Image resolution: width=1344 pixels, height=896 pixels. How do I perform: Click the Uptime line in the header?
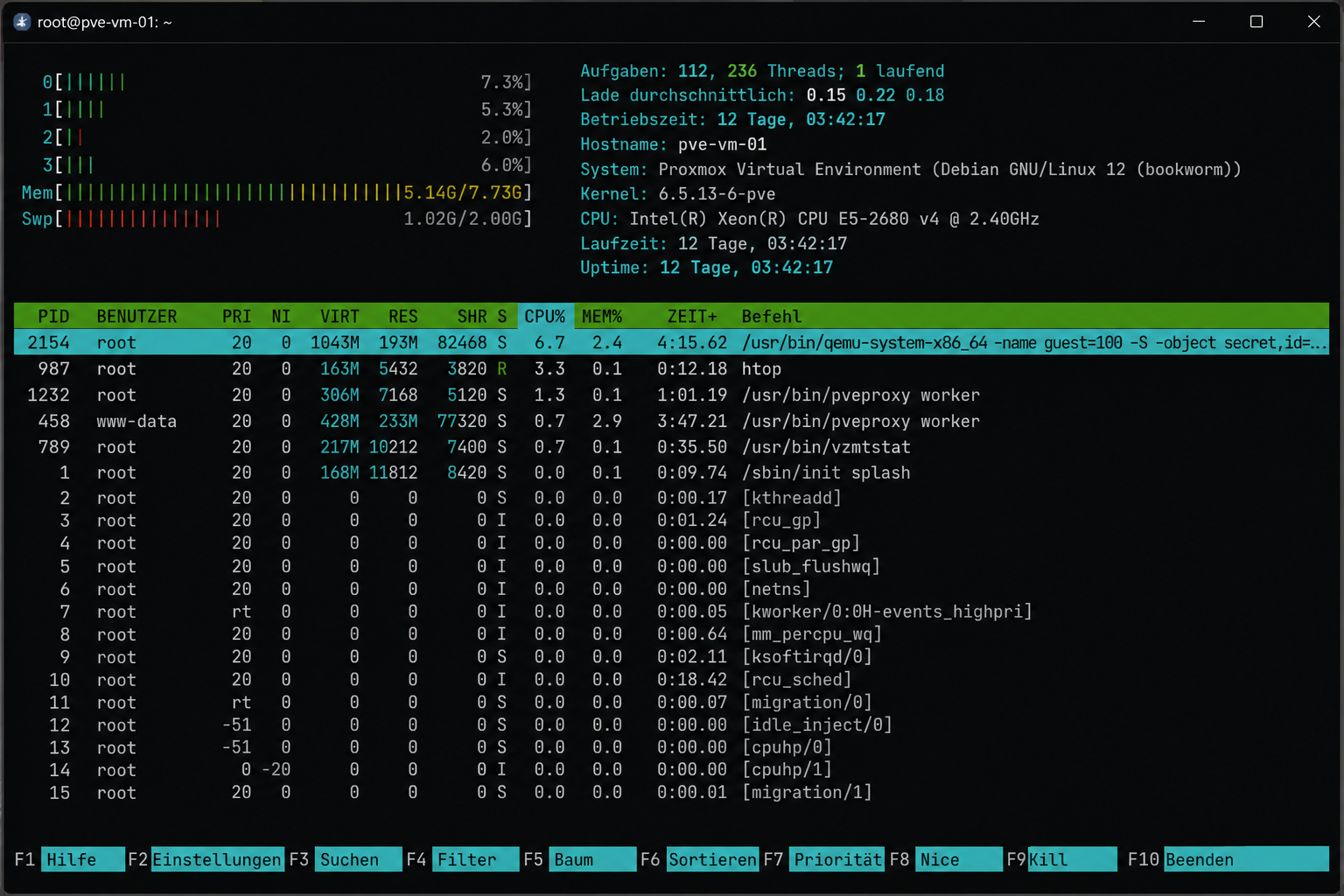coord(706,267)
